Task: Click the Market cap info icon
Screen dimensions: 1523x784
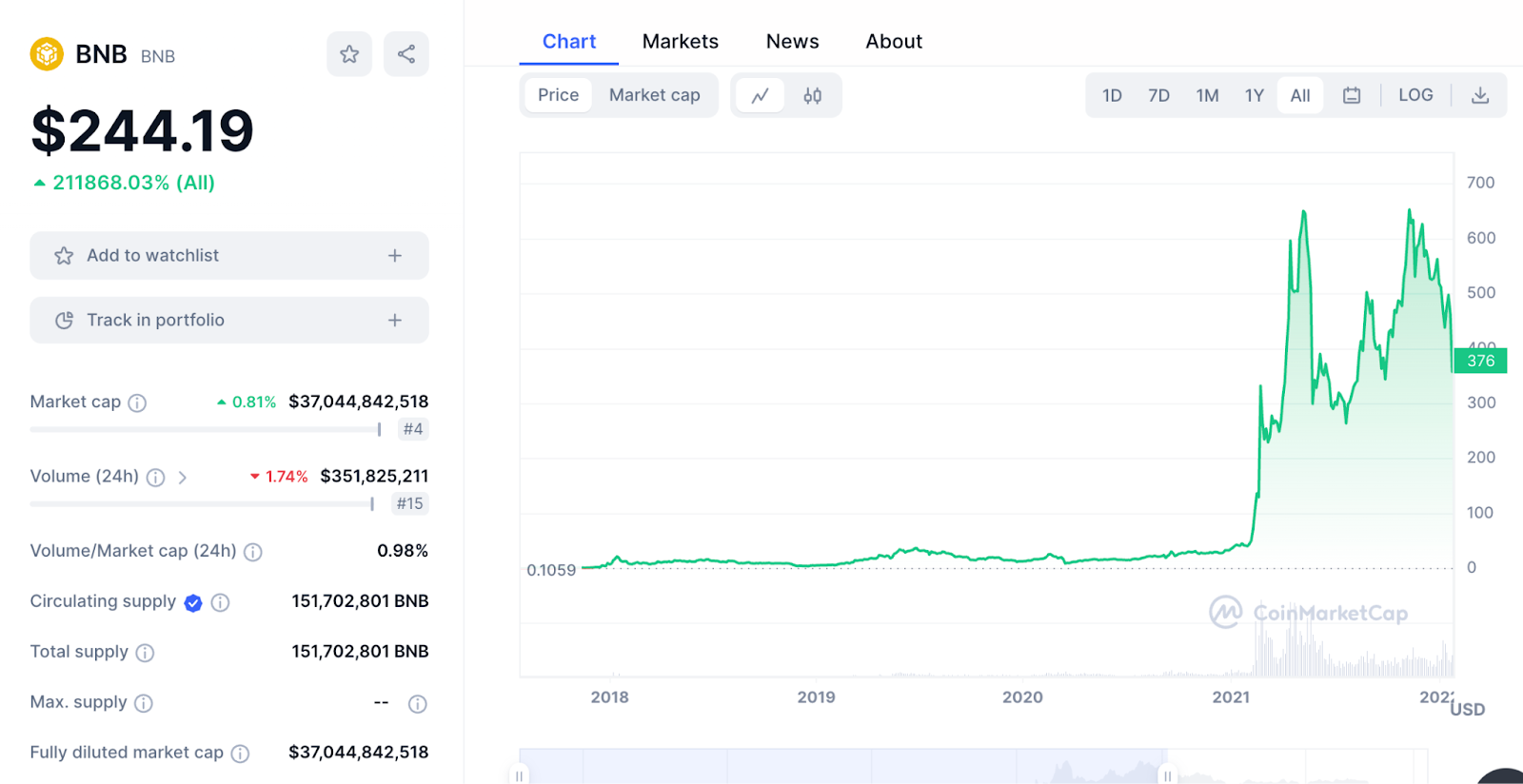Action: coord(137,402)
